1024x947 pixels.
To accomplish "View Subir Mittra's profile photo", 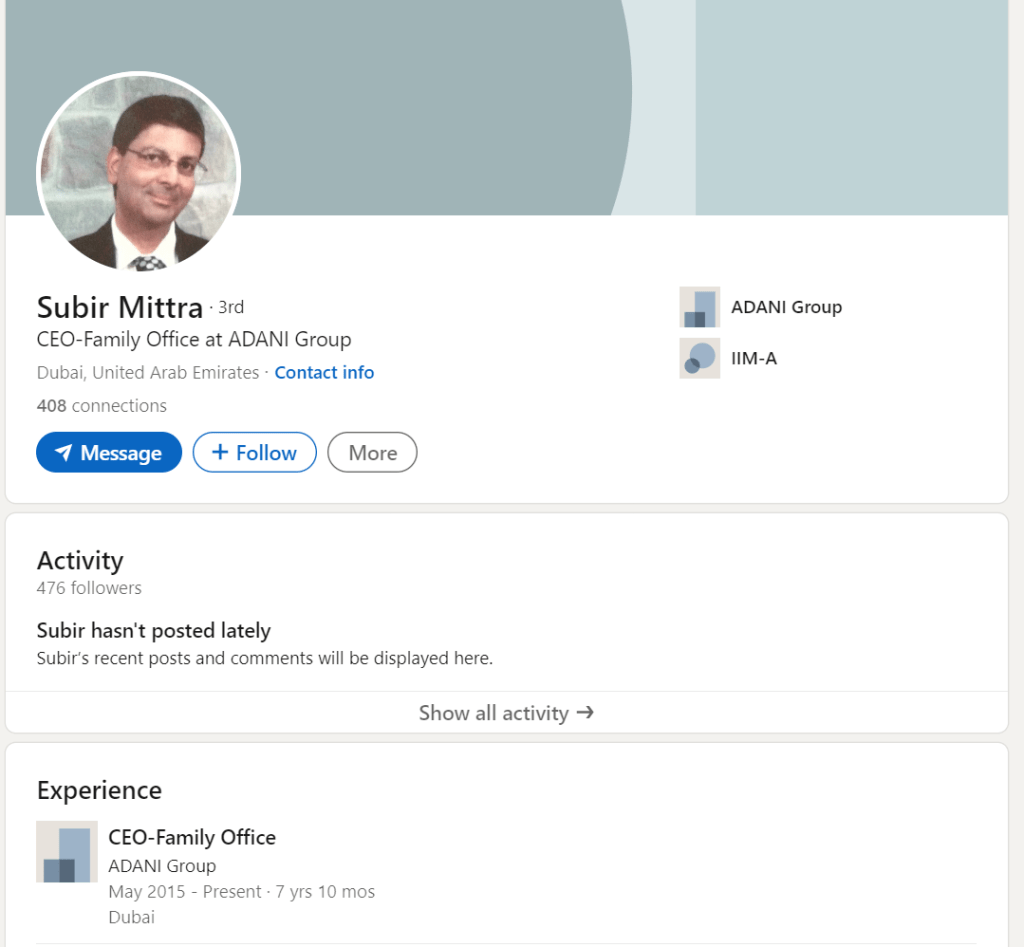I will [138, 173].
